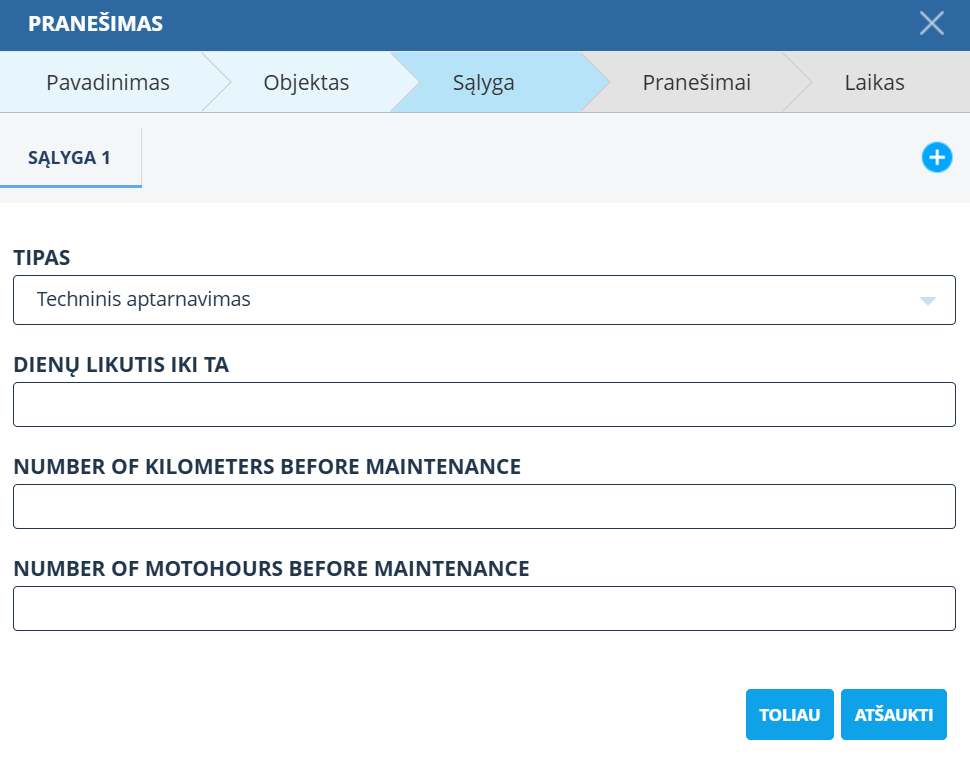Cancel with the Atšaukti button
The width and height of the screenshot is (970, 765).
[893, 715]
